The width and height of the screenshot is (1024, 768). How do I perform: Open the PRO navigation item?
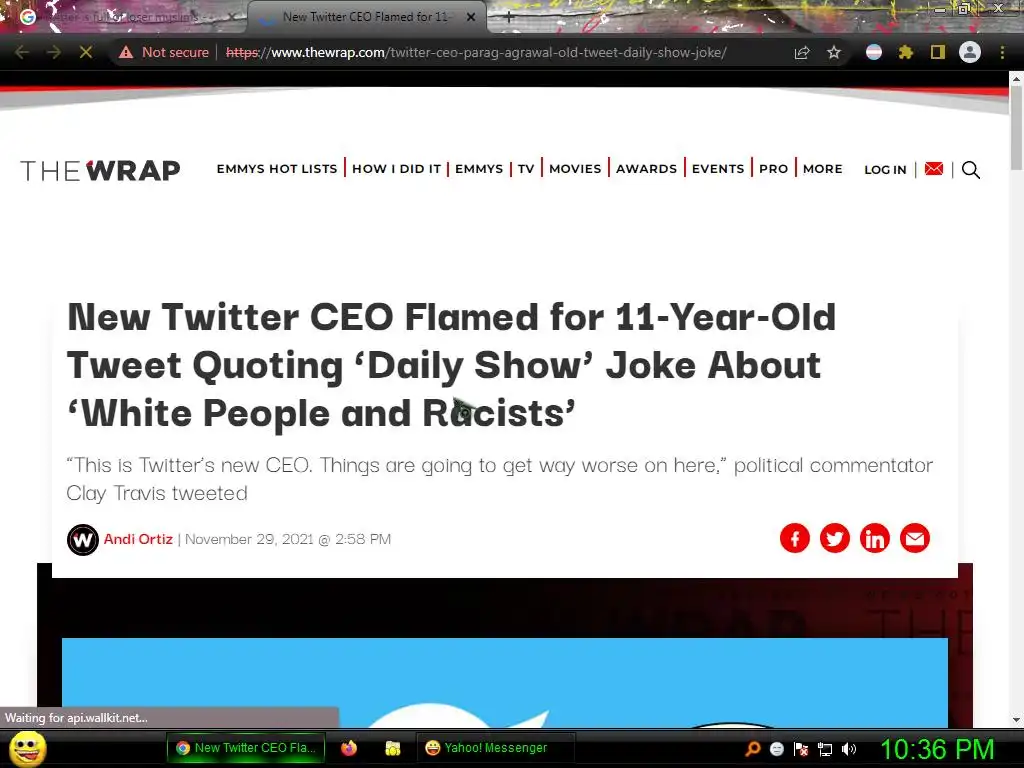(x=773, y=168)
